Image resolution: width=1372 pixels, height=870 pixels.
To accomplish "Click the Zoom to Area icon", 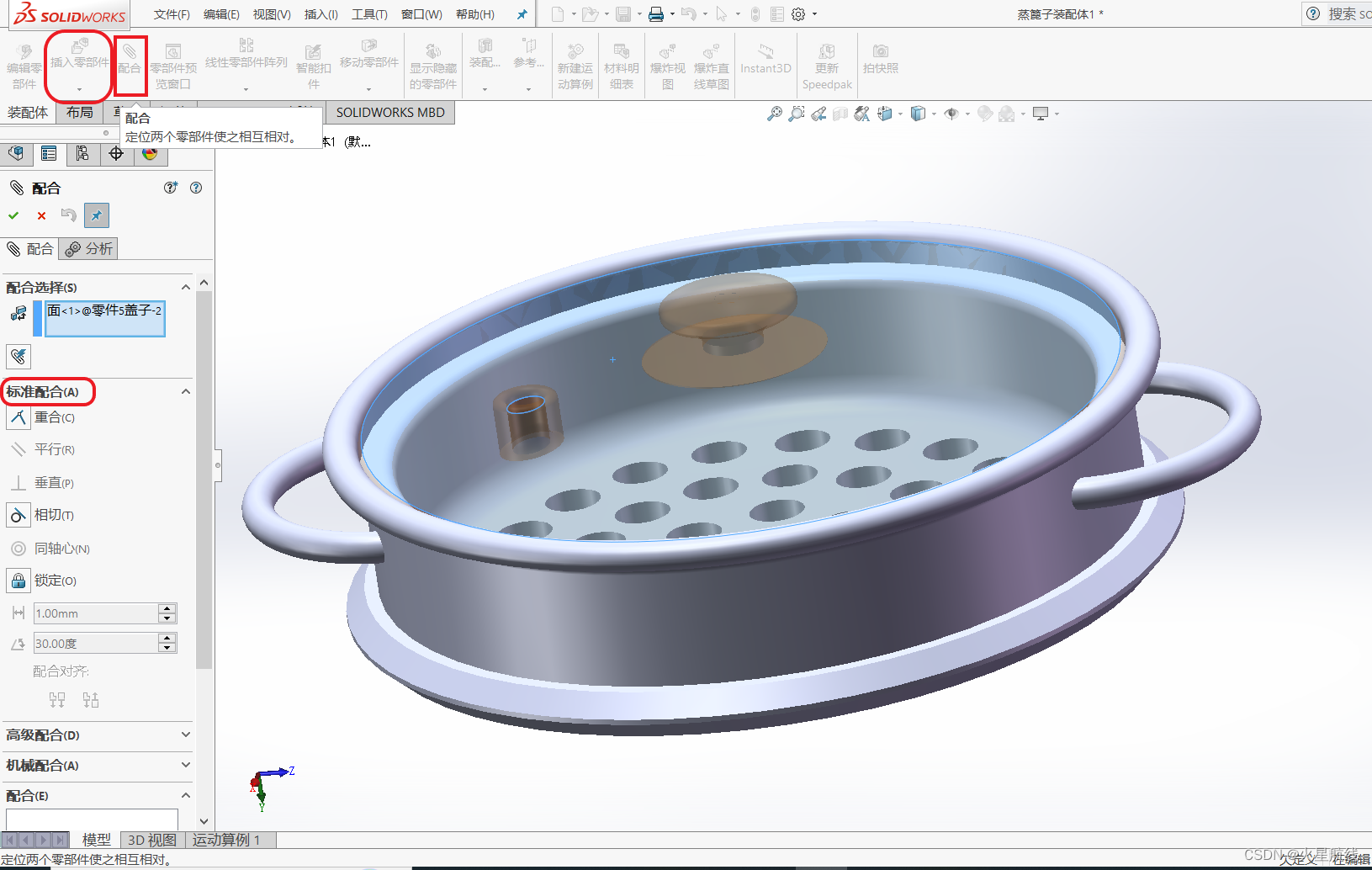I will coord(797,114).
